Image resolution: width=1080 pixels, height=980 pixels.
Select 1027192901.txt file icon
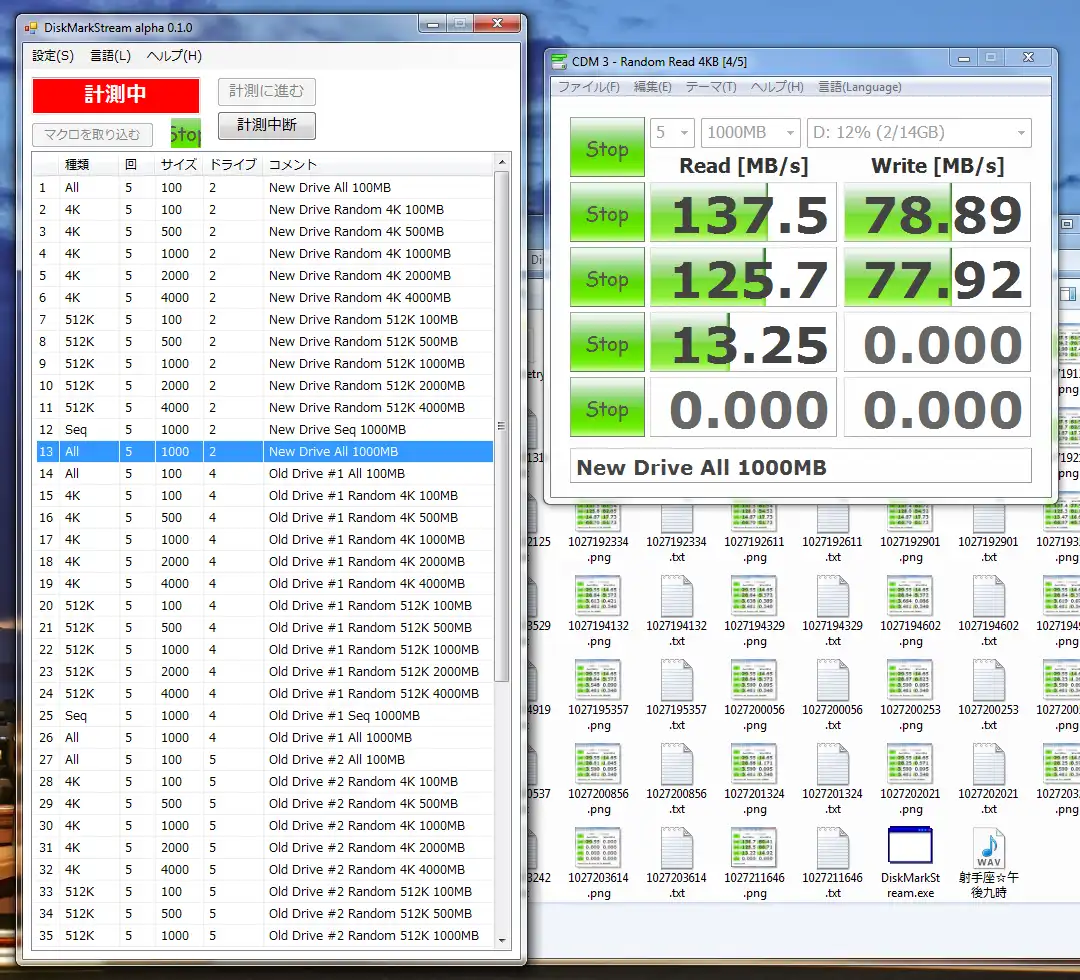pos(988,518)
